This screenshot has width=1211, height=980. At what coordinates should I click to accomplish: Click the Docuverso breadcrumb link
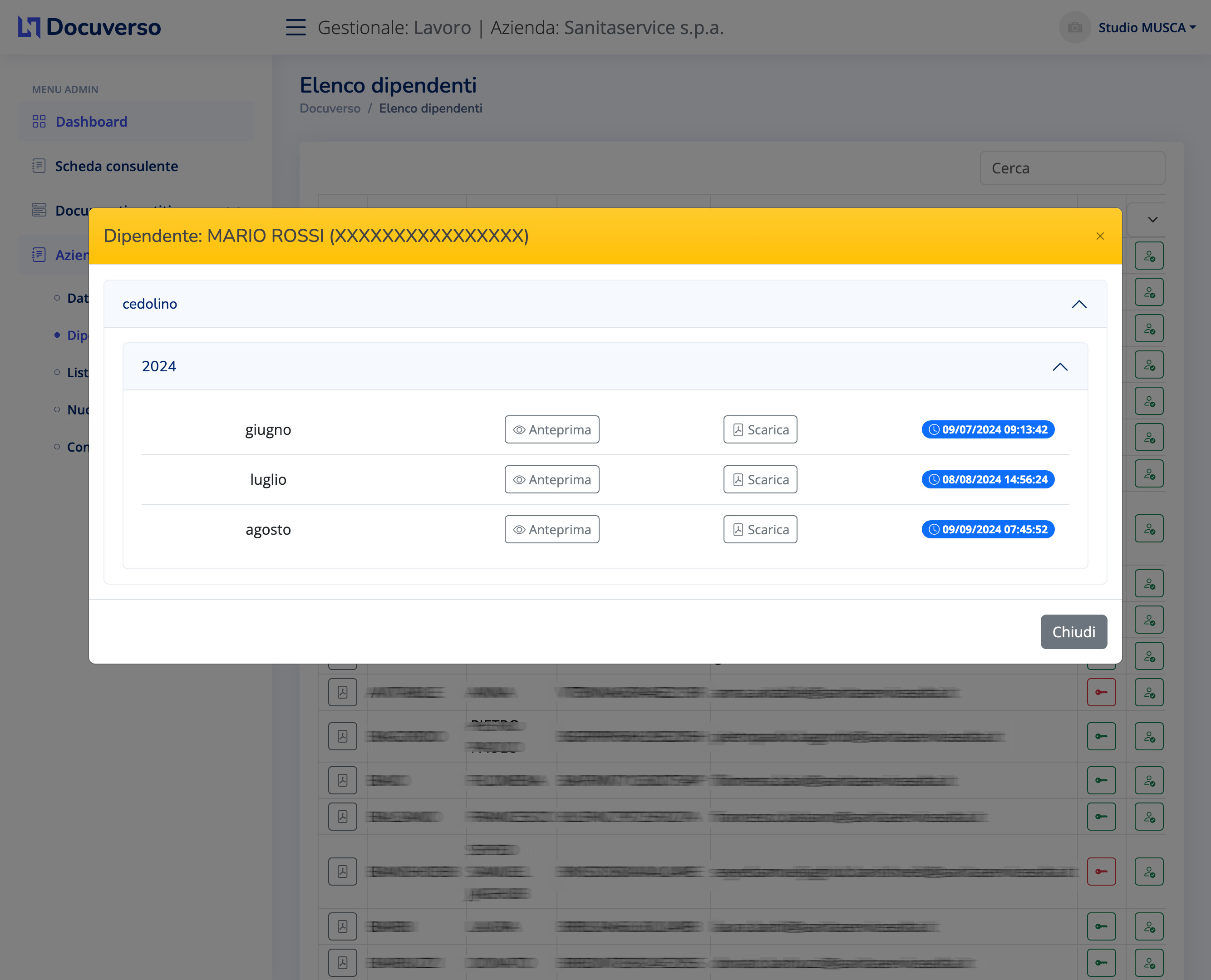coord(330,108)
